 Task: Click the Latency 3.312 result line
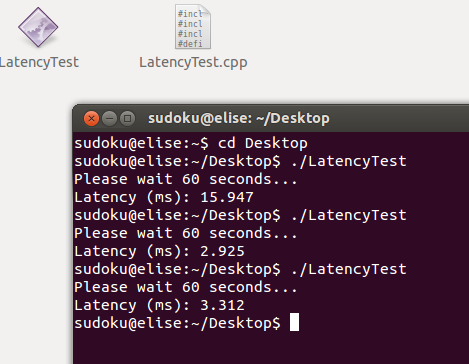(x=159, y=305)
